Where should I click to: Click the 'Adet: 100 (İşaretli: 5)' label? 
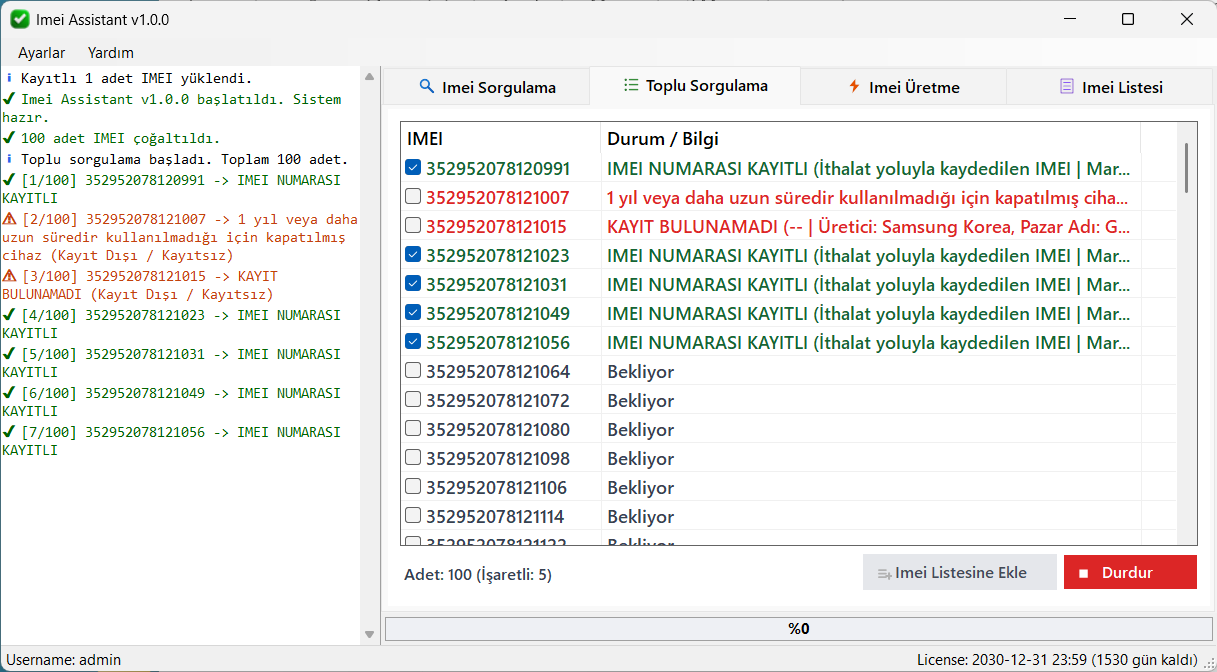[x=478, y=575]
